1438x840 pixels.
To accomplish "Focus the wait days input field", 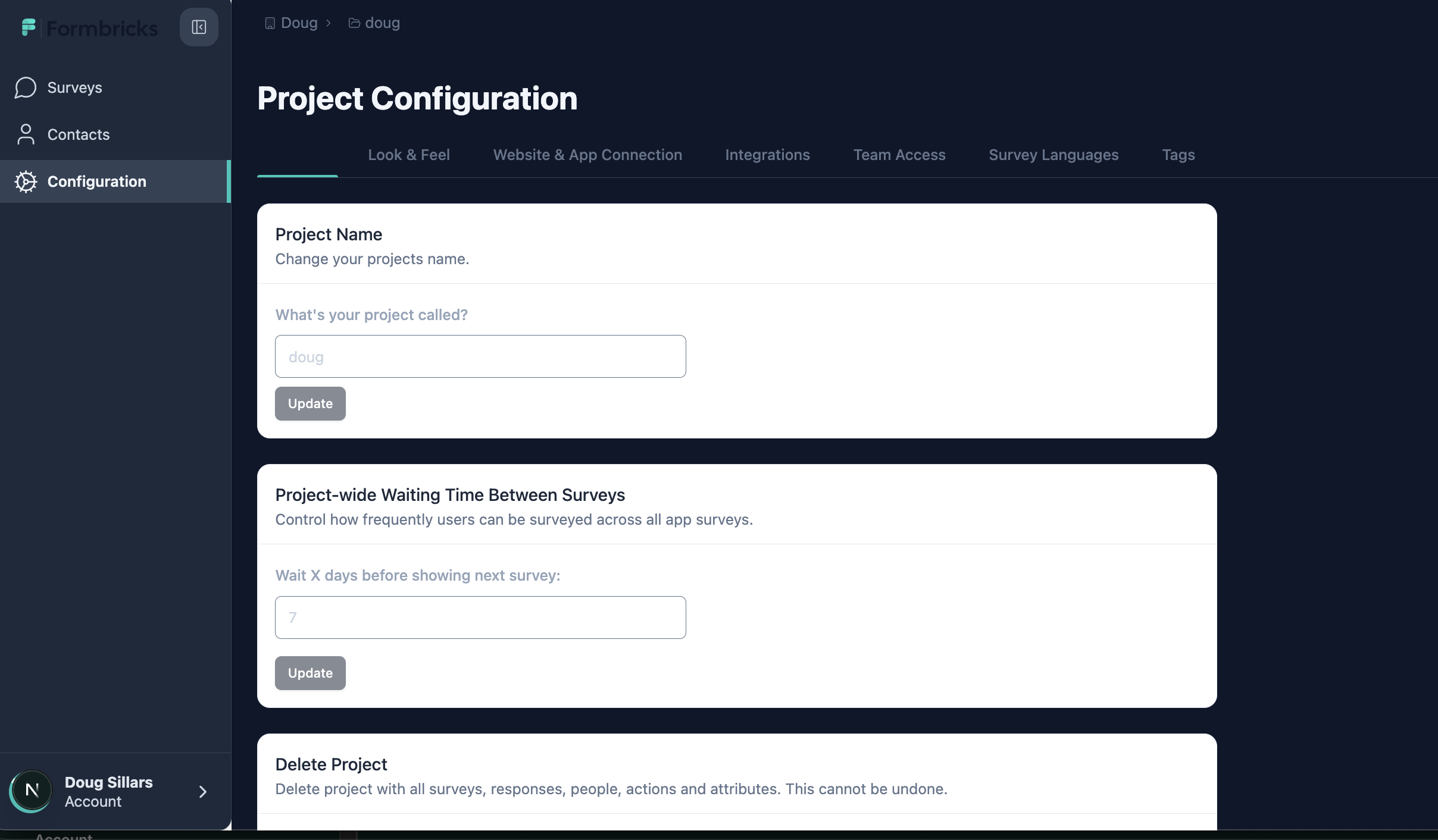I will pos(480,618).
